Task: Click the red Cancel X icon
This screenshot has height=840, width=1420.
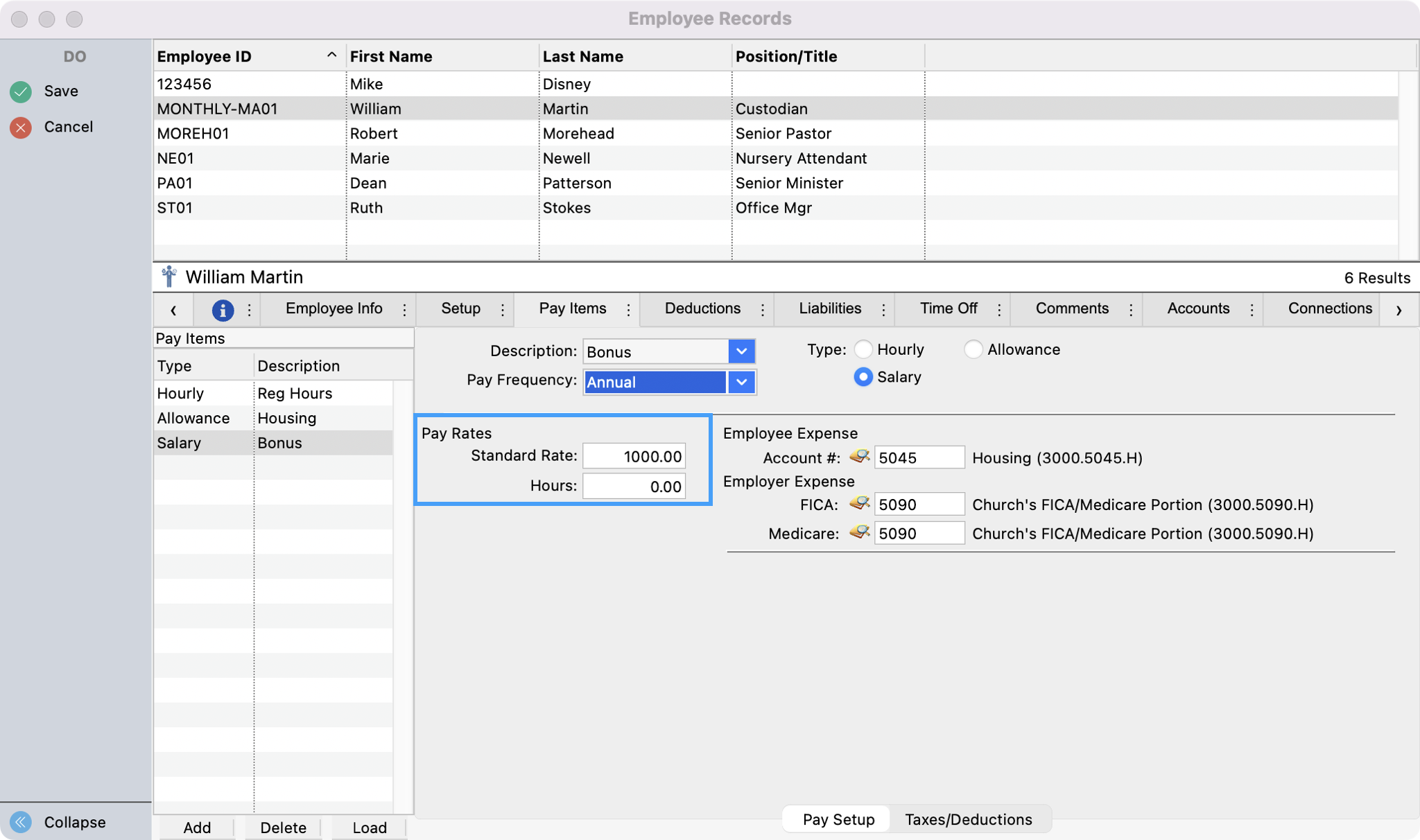Action: [21, 128]
